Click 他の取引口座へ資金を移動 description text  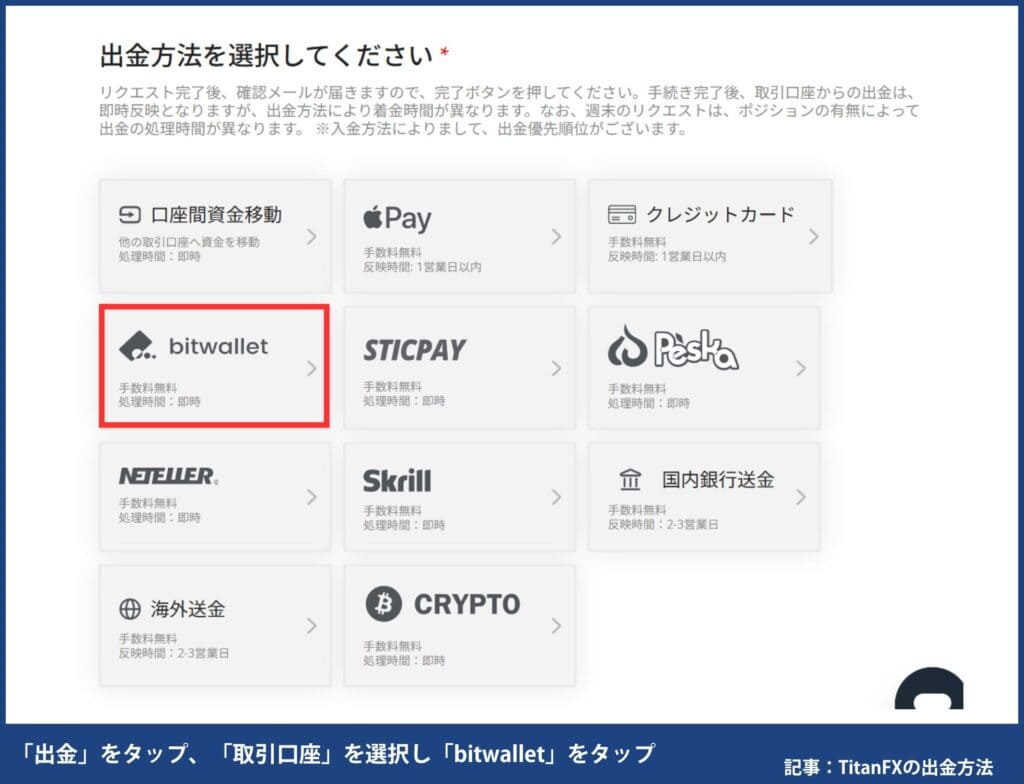point(189,242)
